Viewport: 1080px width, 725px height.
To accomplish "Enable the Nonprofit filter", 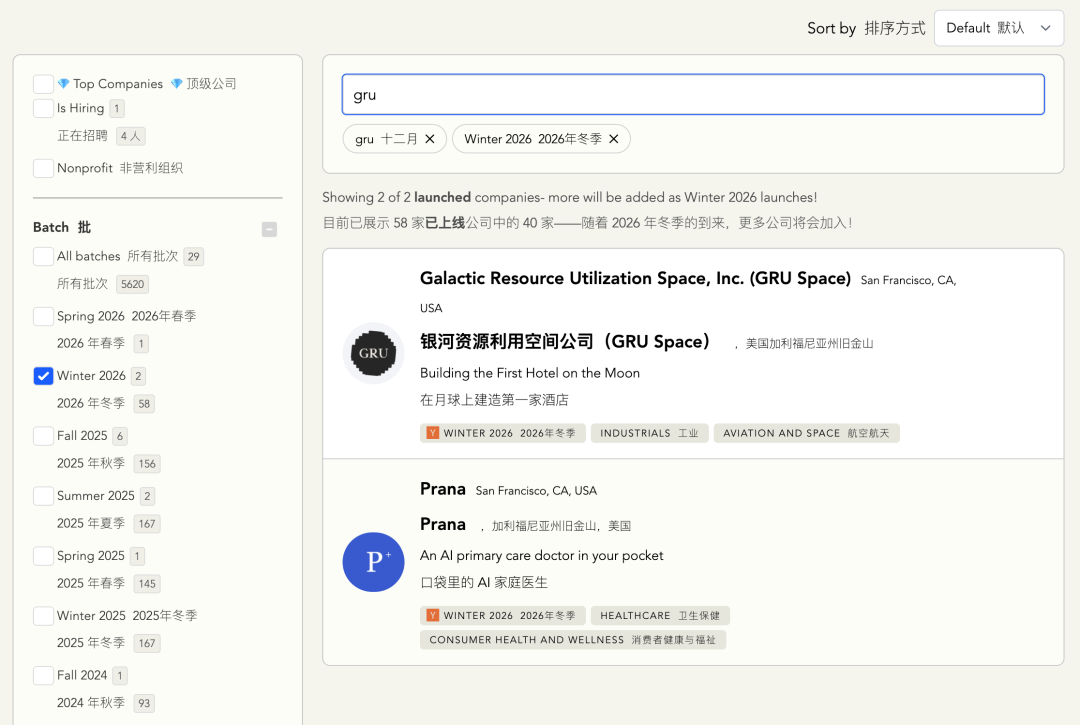I will 43,167.
